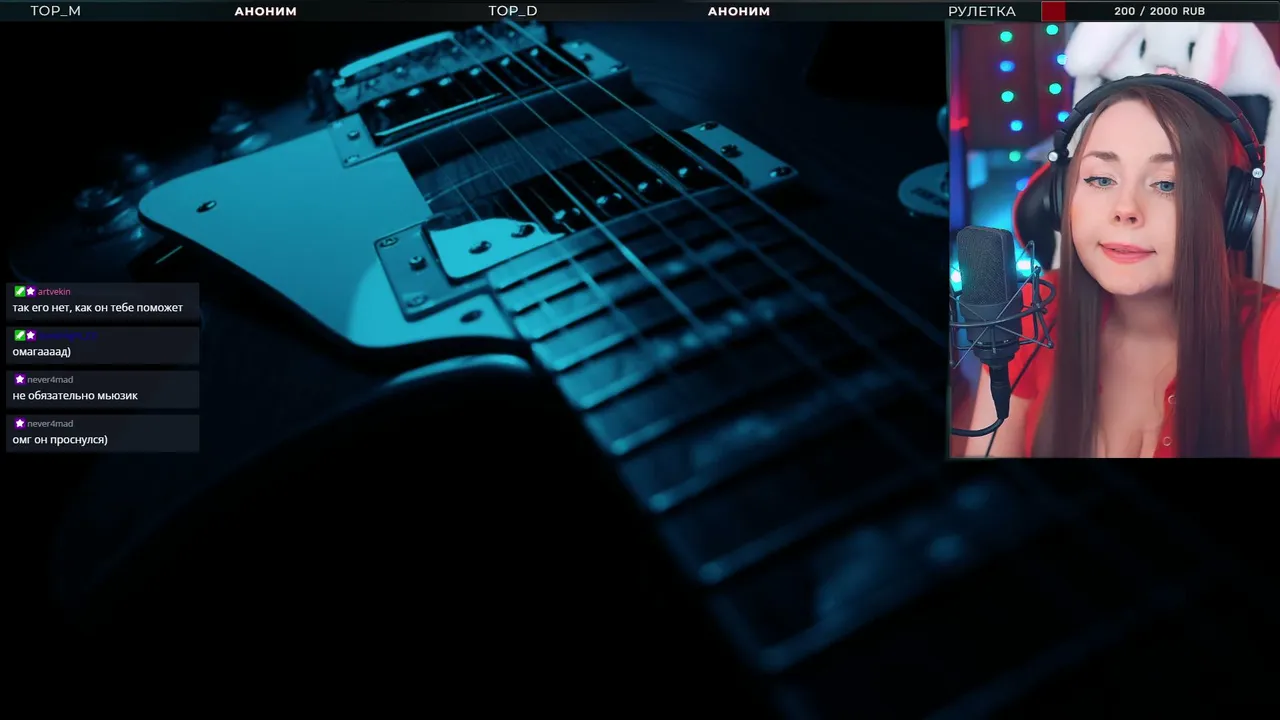Viewport: 1280px width, 720px height.
Task: Click the star badge above "омг он проснулся)"
Action: click(x=19, y=423)
